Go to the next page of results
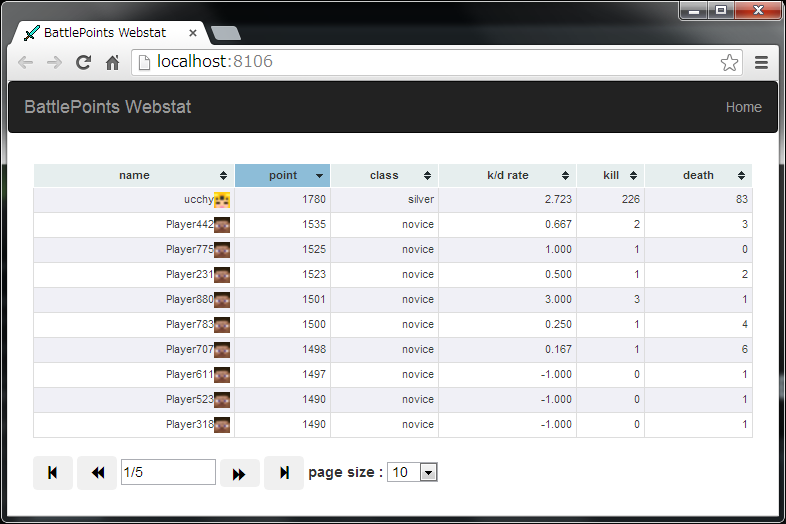Screen dimensions: 786x524 pyautogui.click(x=240, y=473)
